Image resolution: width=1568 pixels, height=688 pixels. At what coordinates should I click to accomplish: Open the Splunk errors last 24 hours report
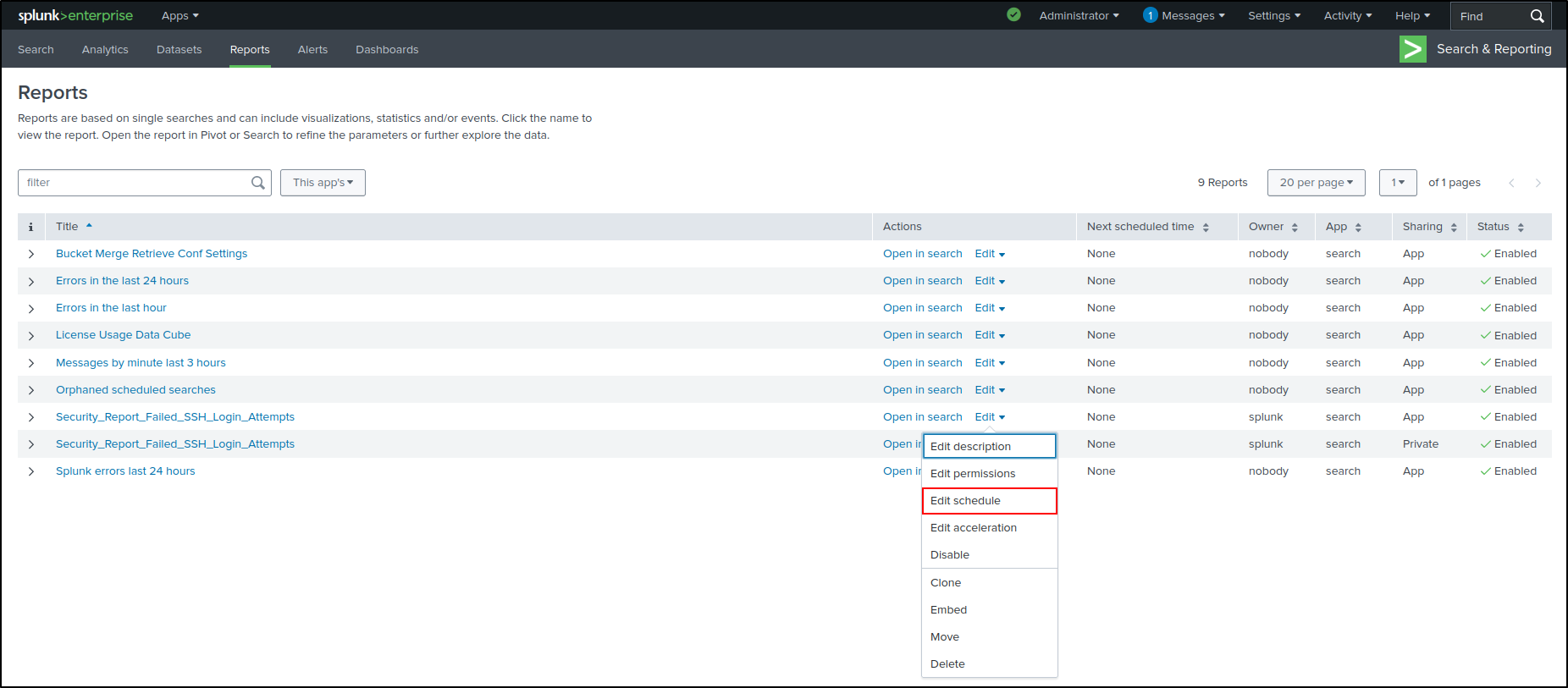pyautogui.click(x=125, y=471)
